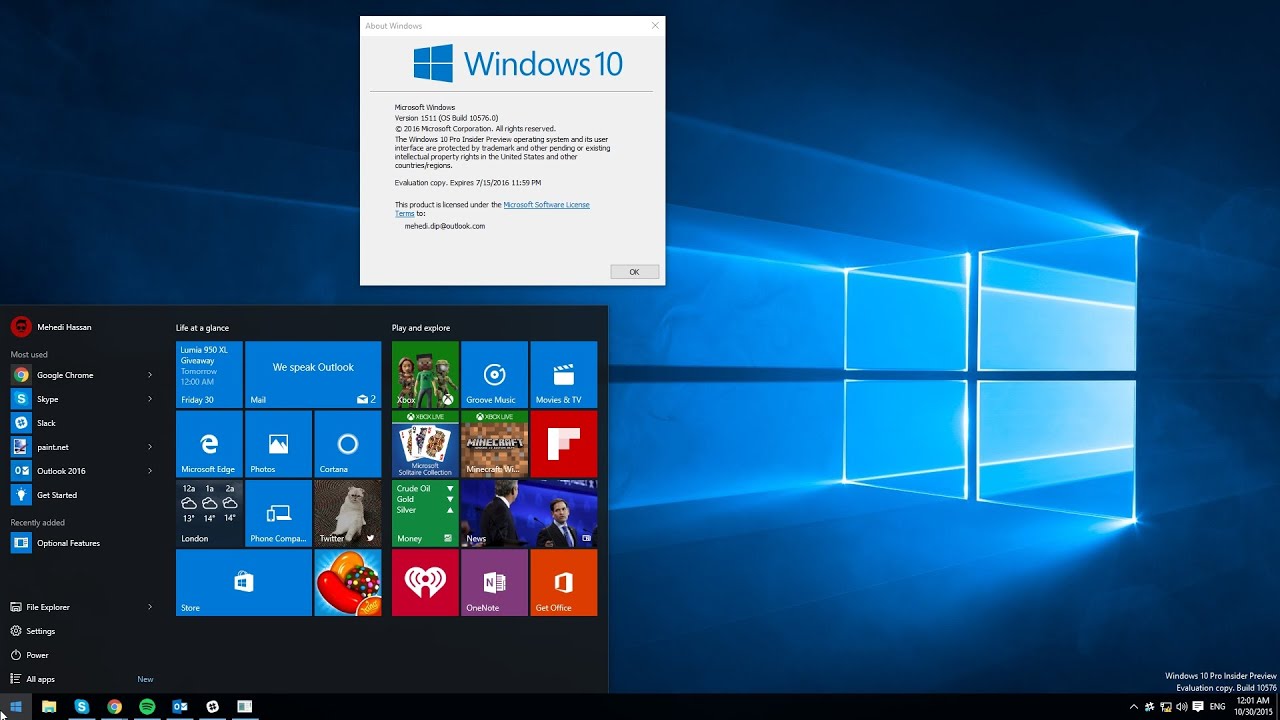This screenshot has width=1280, height=720.
Task: Click the Get Office tile
Action: pos(564,582)
